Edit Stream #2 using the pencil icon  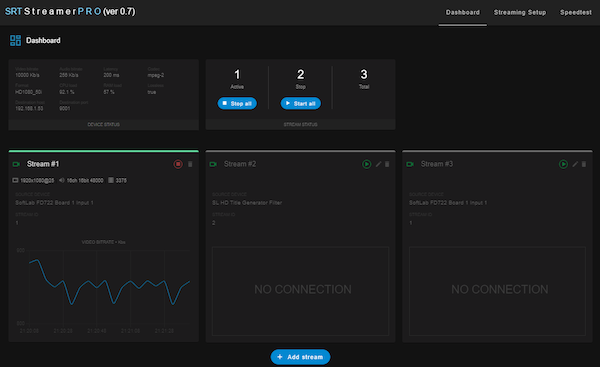pyautogui.click(x=378, y=164)
